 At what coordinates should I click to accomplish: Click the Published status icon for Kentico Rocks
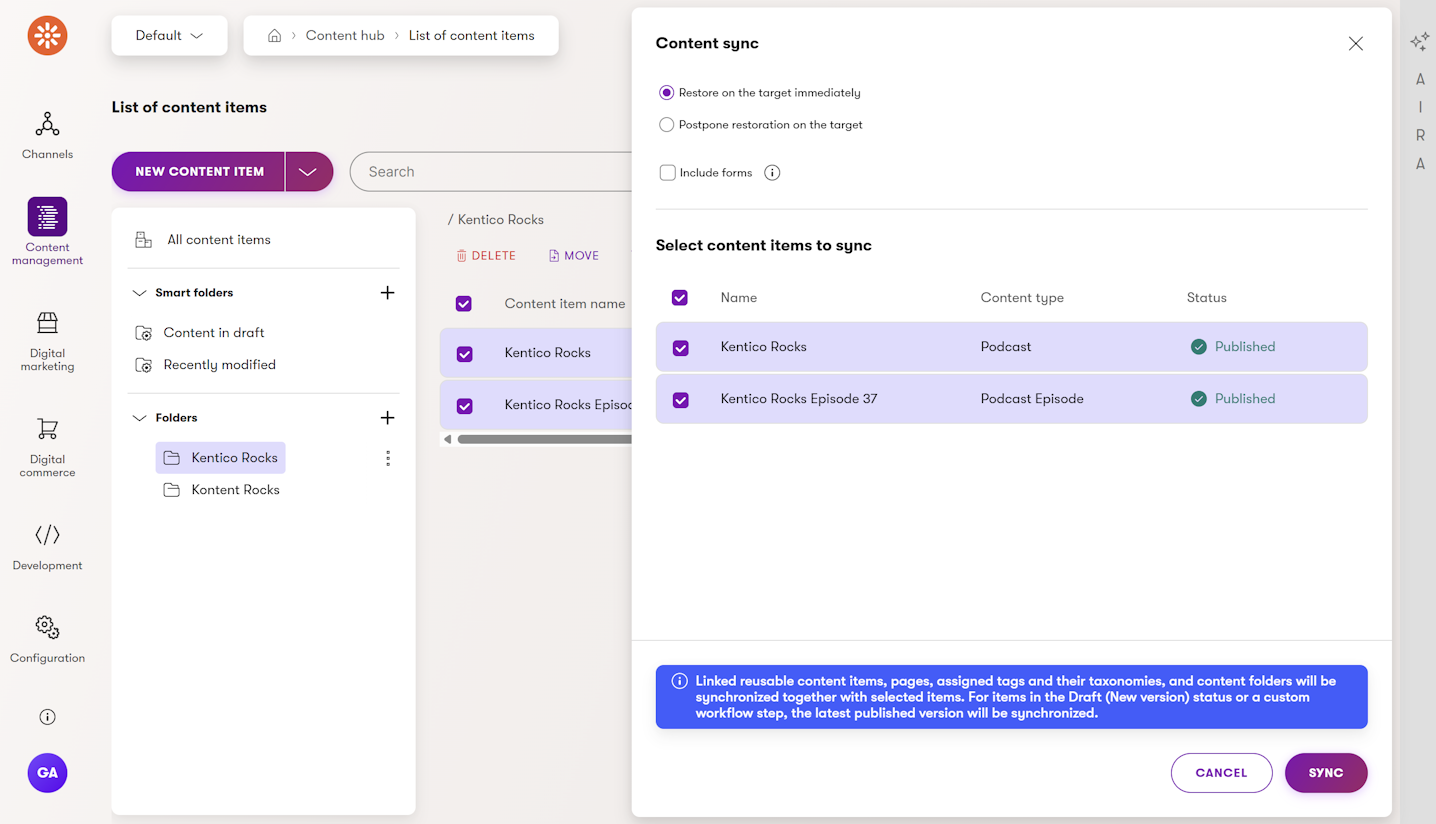(1199, 347)
